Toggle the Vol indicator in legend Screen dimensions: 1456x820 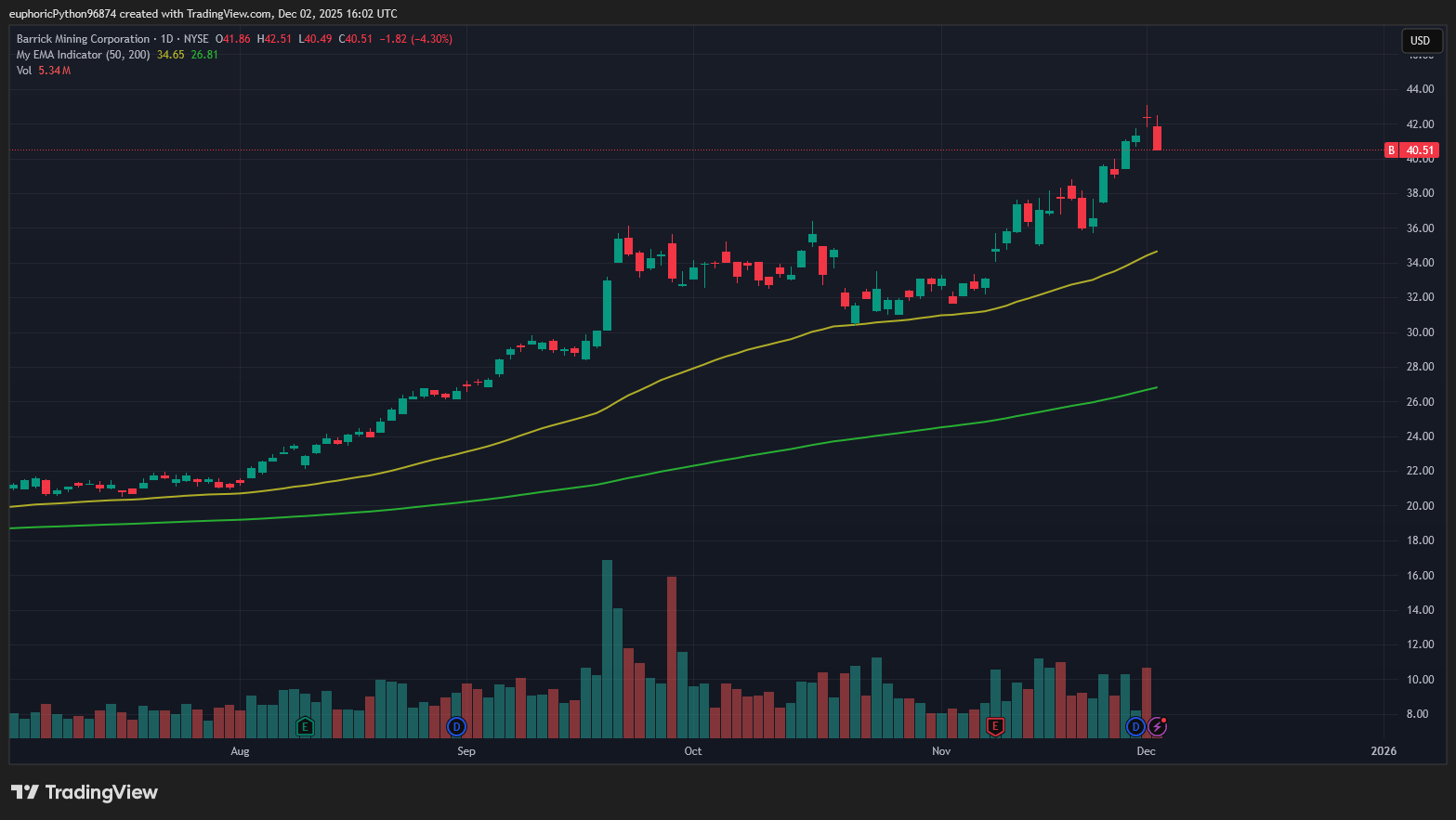coord(23,71)
